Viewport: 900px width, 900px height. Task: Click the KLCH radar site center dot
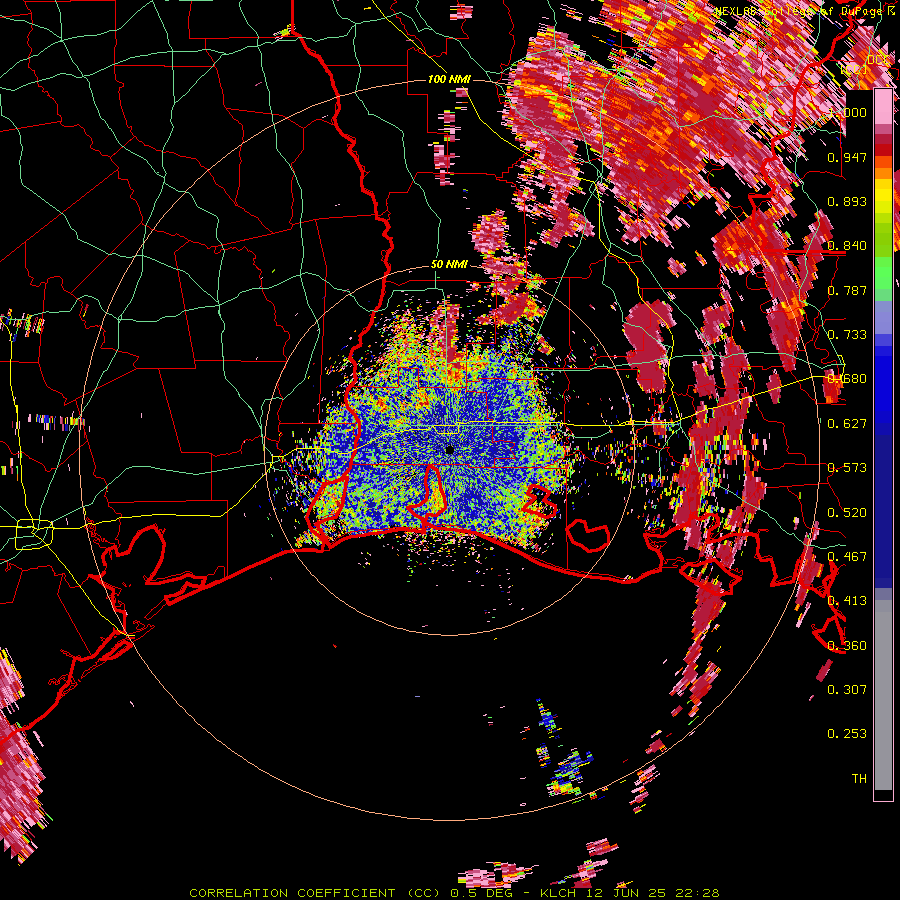(x=449, y=450)
